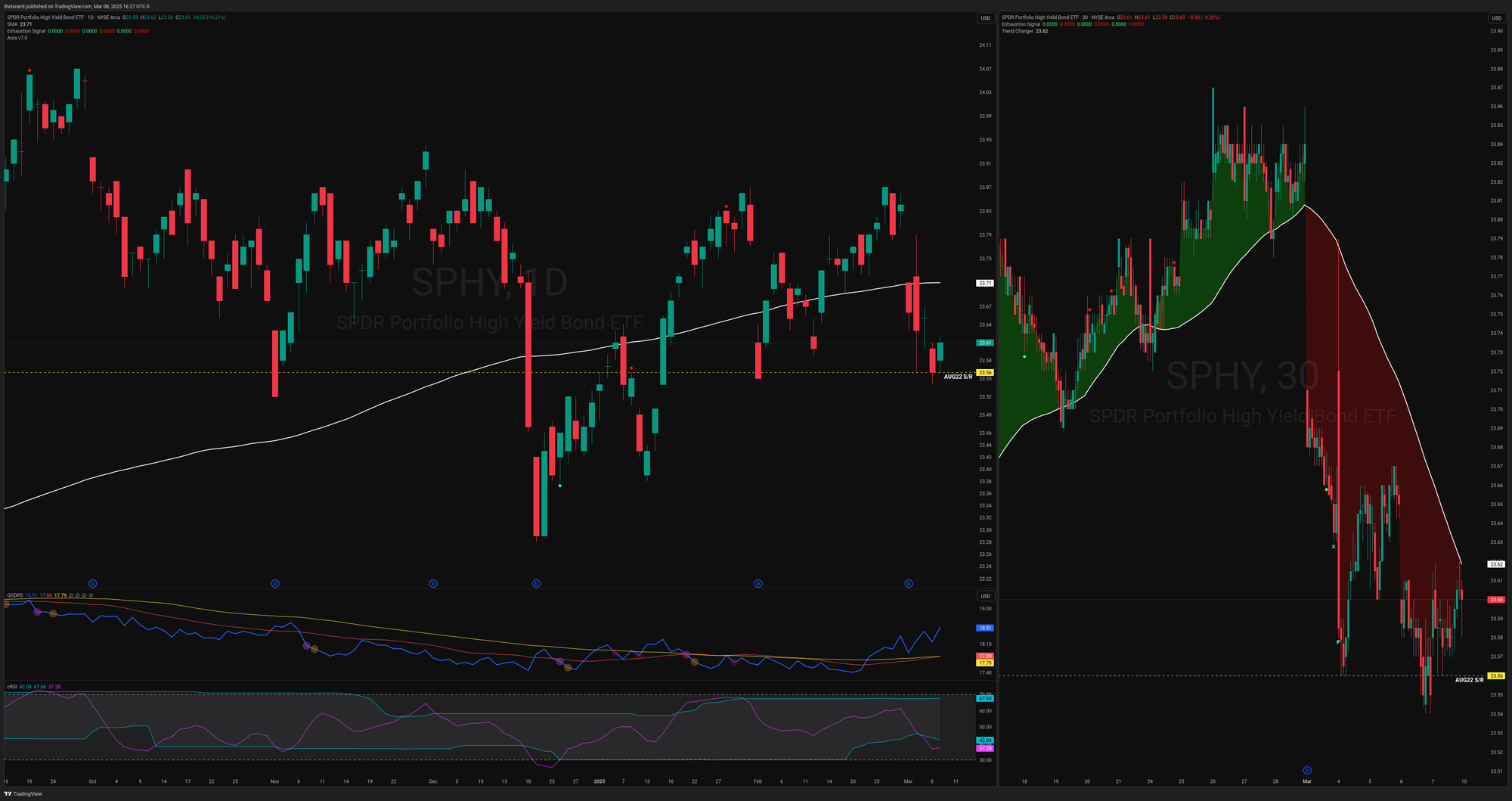This screenshot has height=801, width=1512.
Task: Click the magenta 37.28 cRSI value label
Action: click(985, 748)
